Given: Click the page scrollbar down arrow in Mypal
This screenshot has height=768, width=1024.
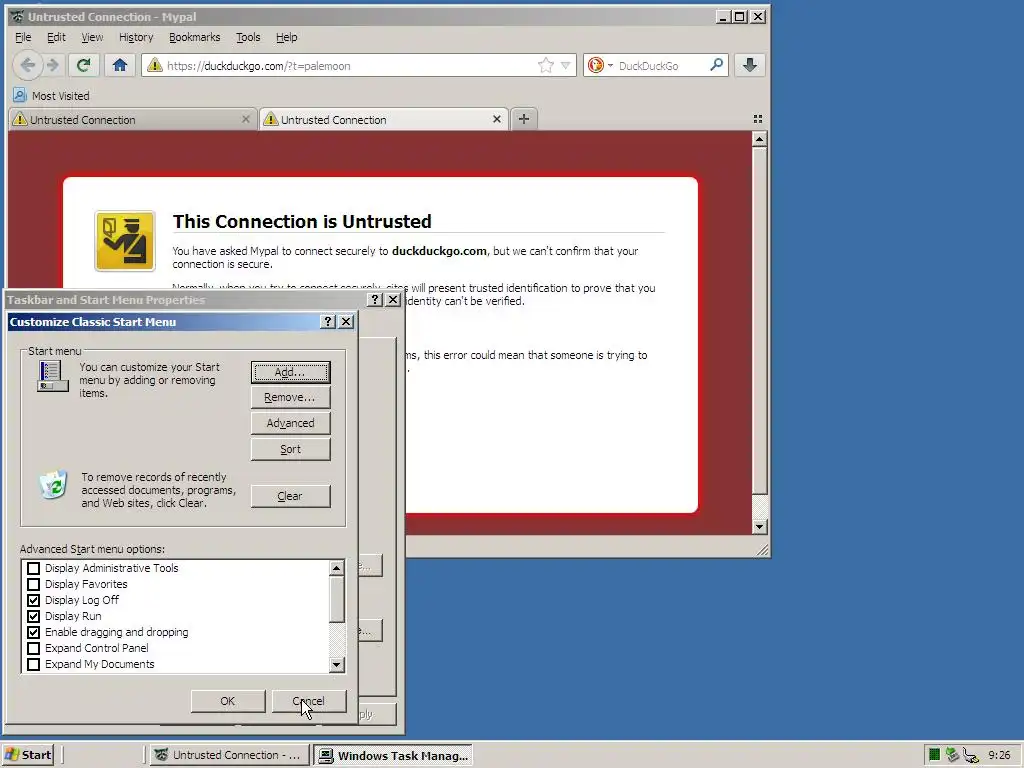Looking at the screenshot, I should [x=759, y=526].
